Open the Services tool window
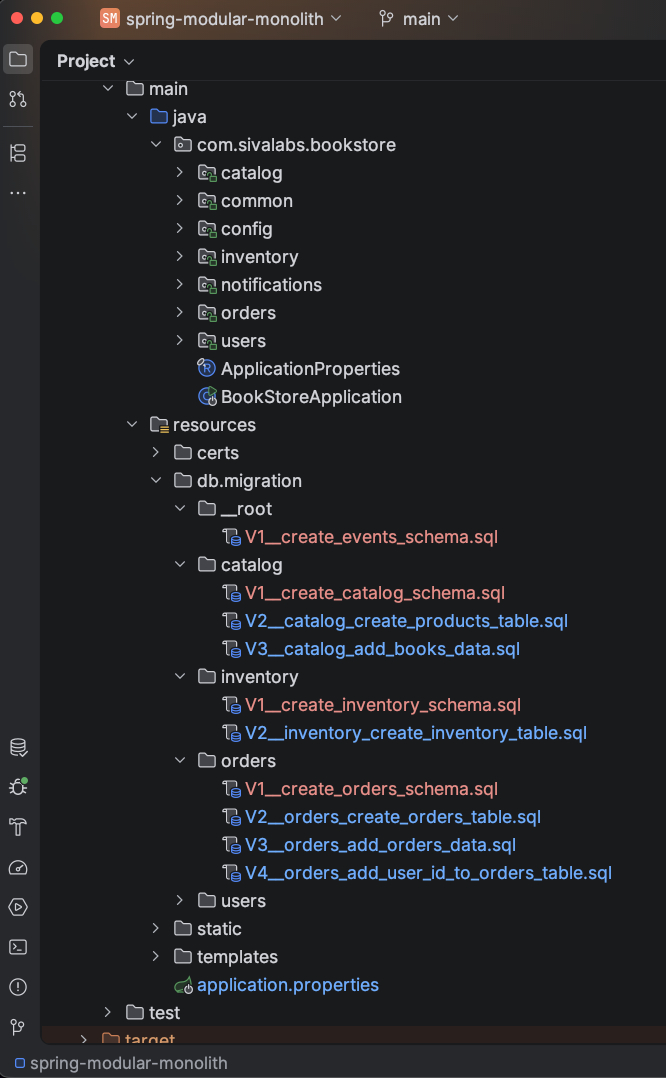 (x=18, y=907)
